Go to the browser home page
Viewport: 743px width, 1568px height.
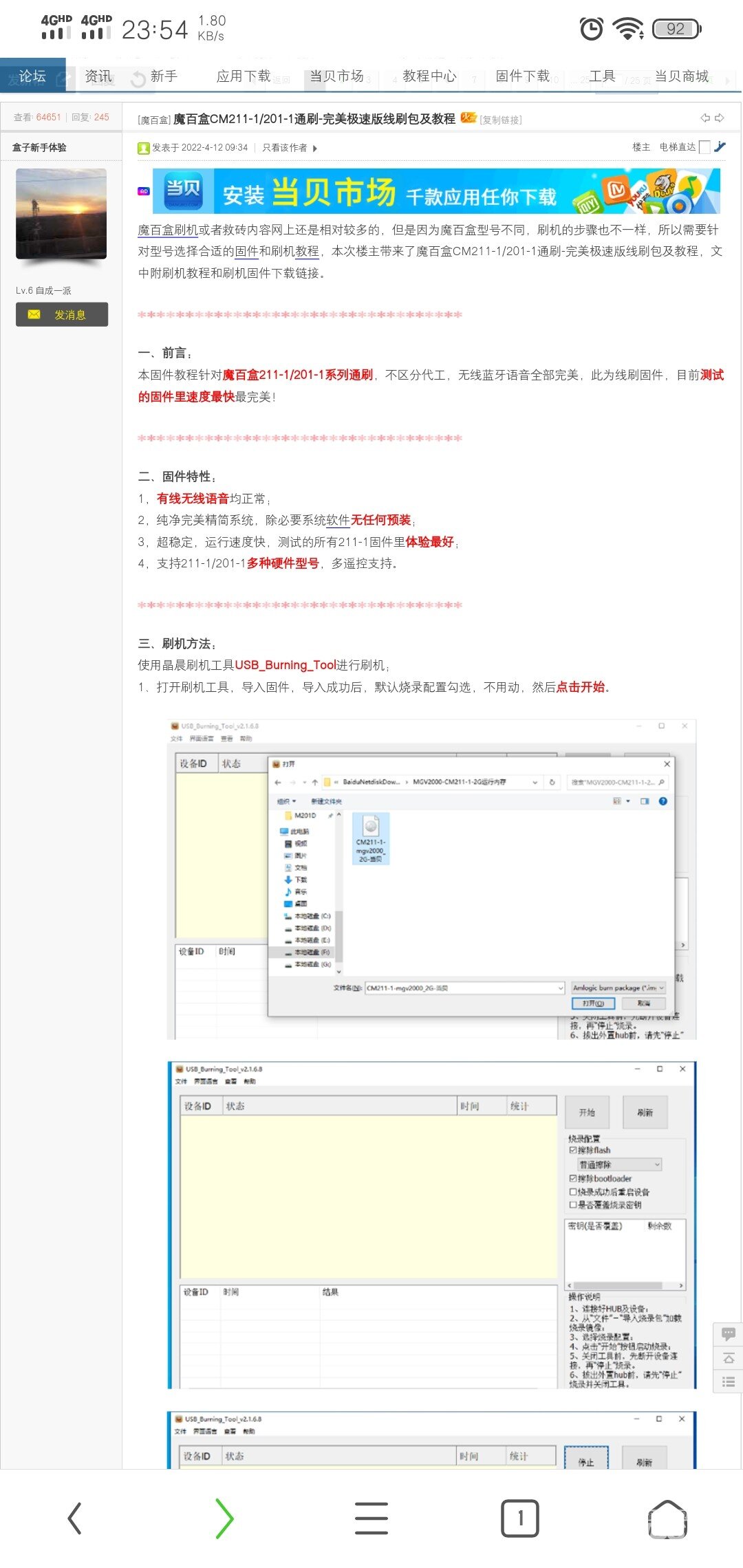click(667, 1518)
